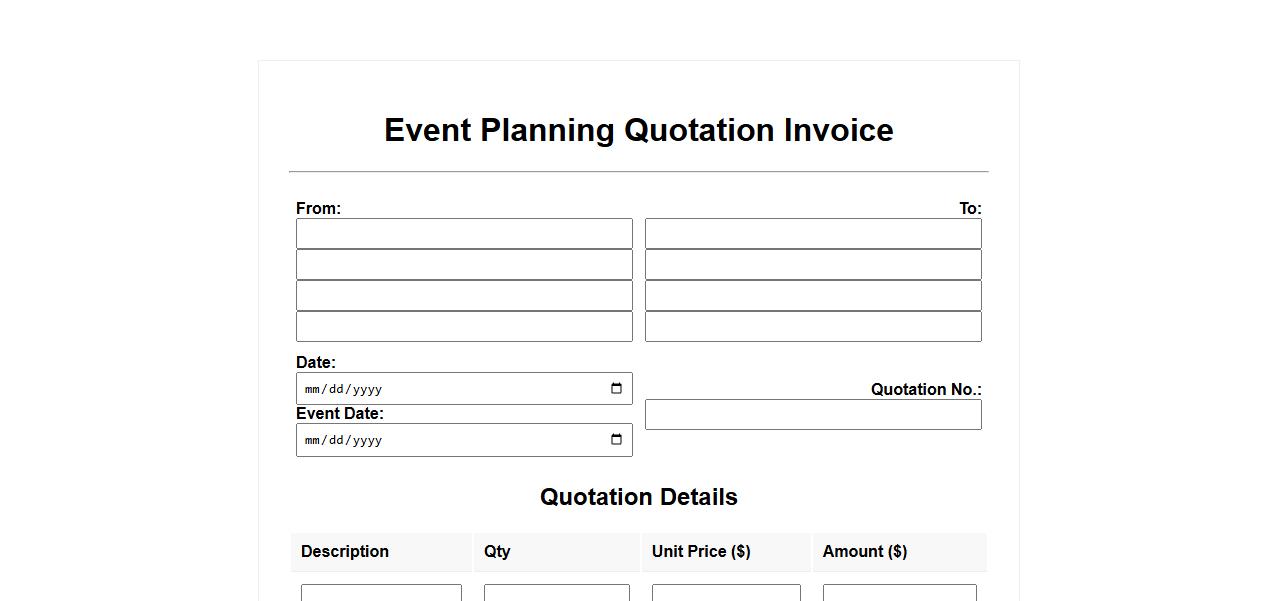
Task: Click the Event Planning Quotation Invoice heading
Action: pos(638,130)
